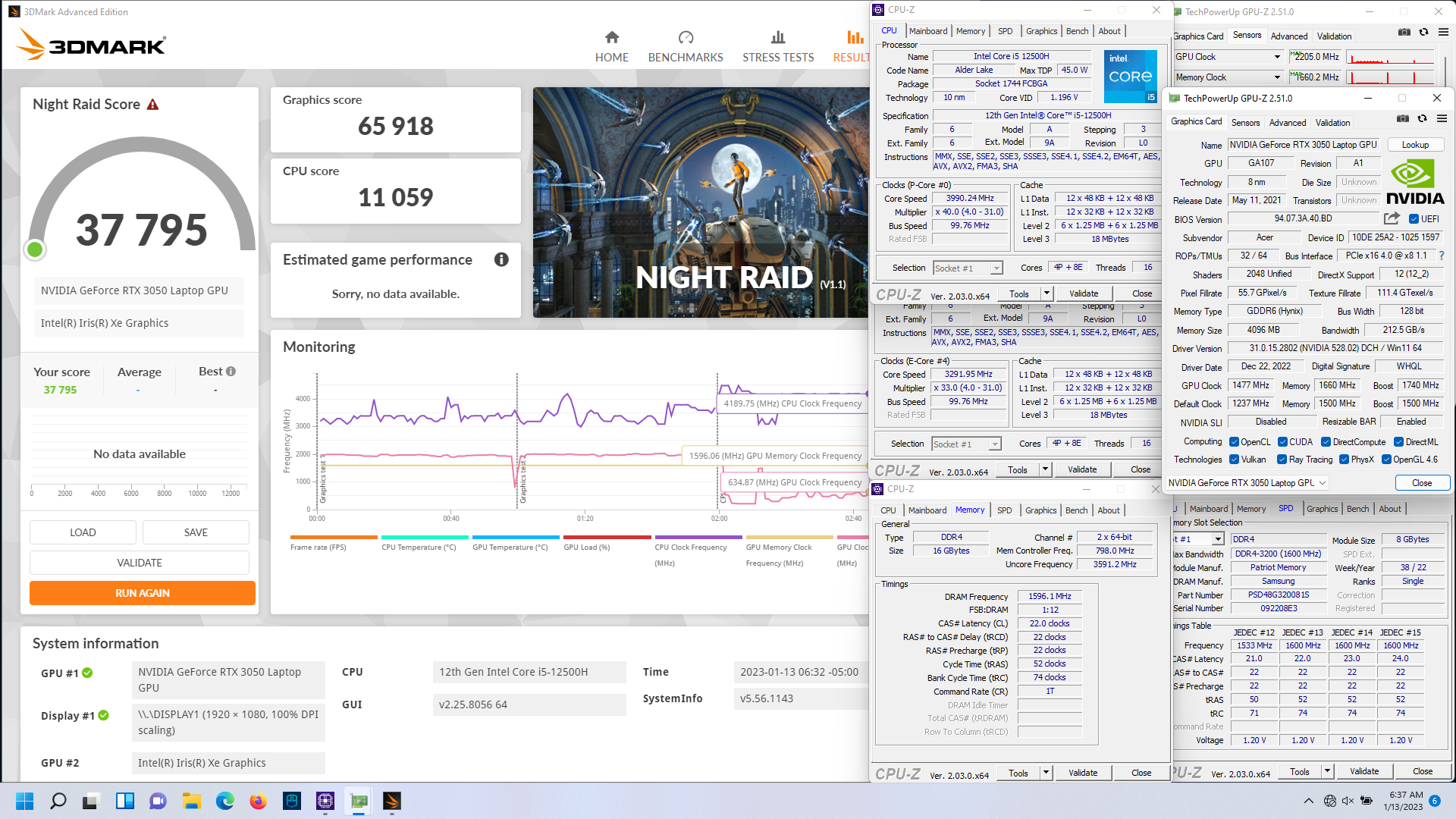Open Tools dropdown arrow in Memory CPU-Z window
Image resolution: width=1456 pixels, height=819 pixels.
tap(1046, 773)
